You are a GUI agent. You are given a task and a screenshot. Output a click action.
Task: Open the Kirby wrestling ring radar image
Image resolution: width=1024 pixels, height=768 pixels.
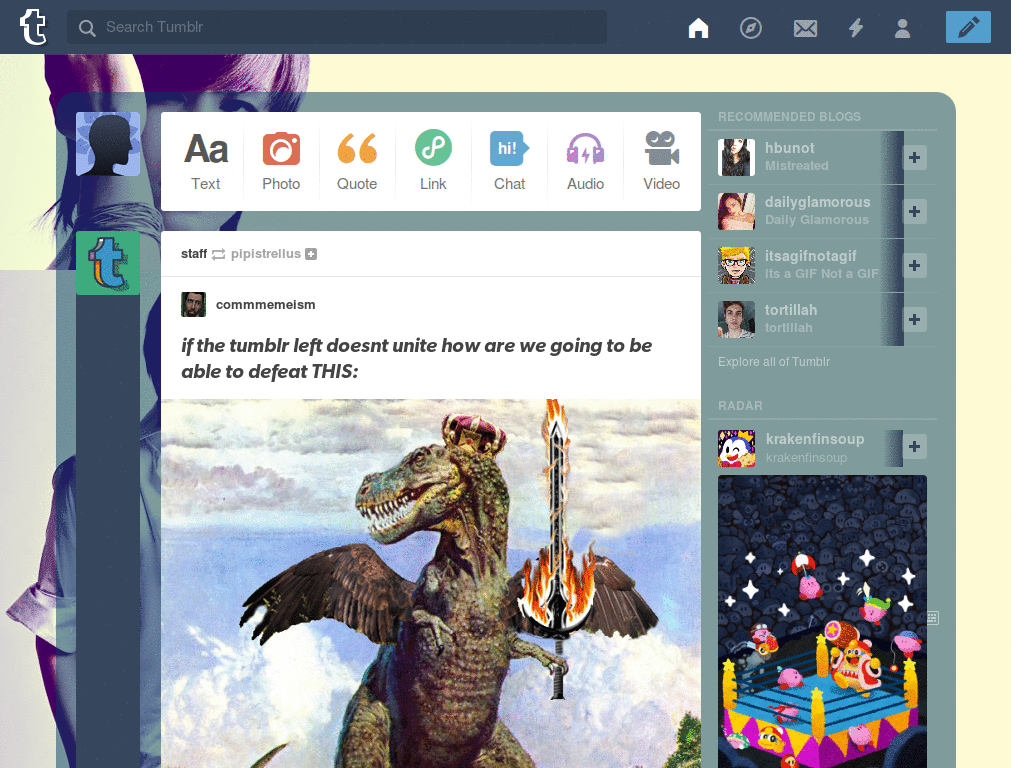(x=822, y=621)
